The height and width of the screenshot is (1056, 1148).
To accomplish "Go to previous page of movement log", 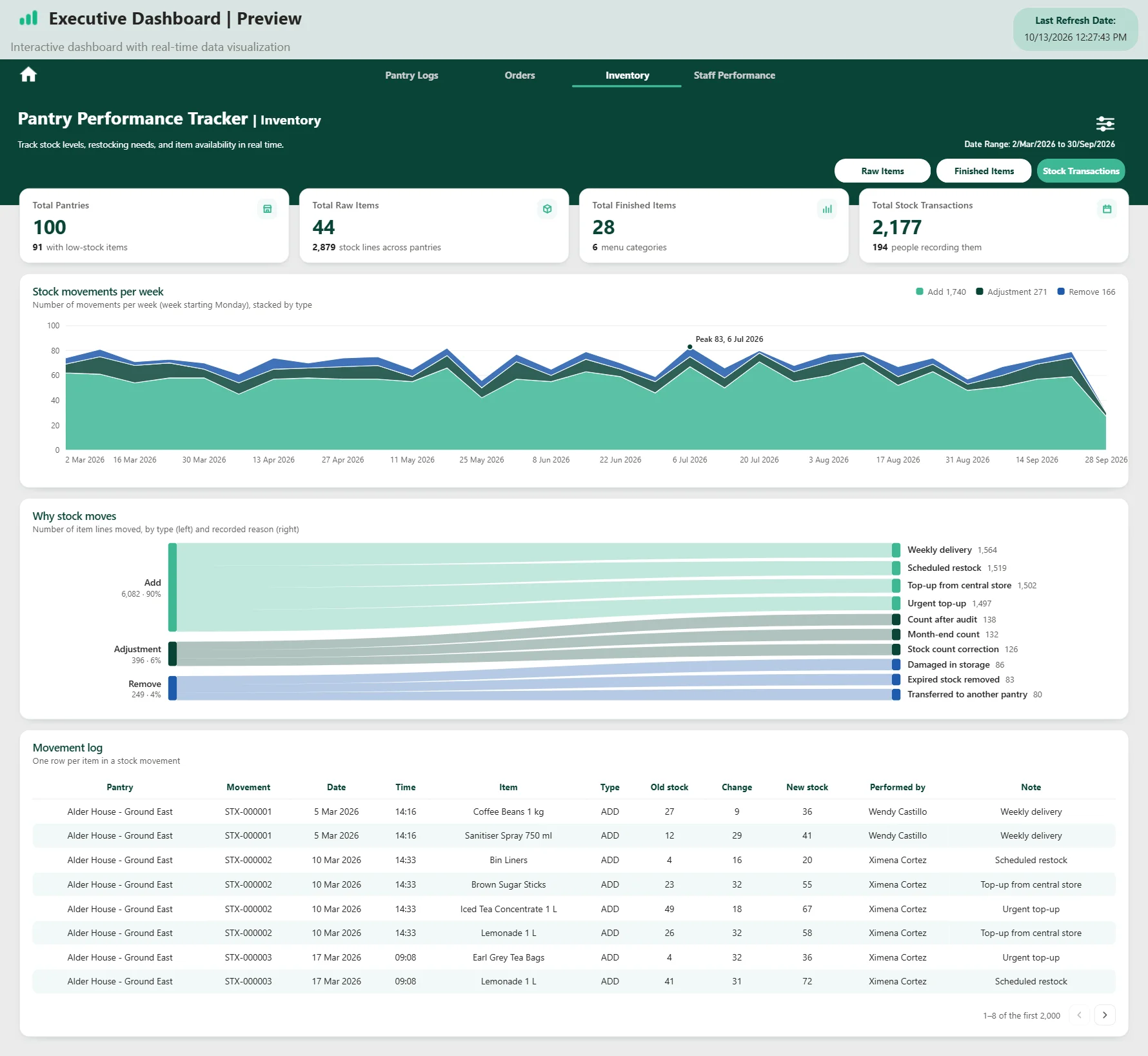I will pos(1079,1015).
